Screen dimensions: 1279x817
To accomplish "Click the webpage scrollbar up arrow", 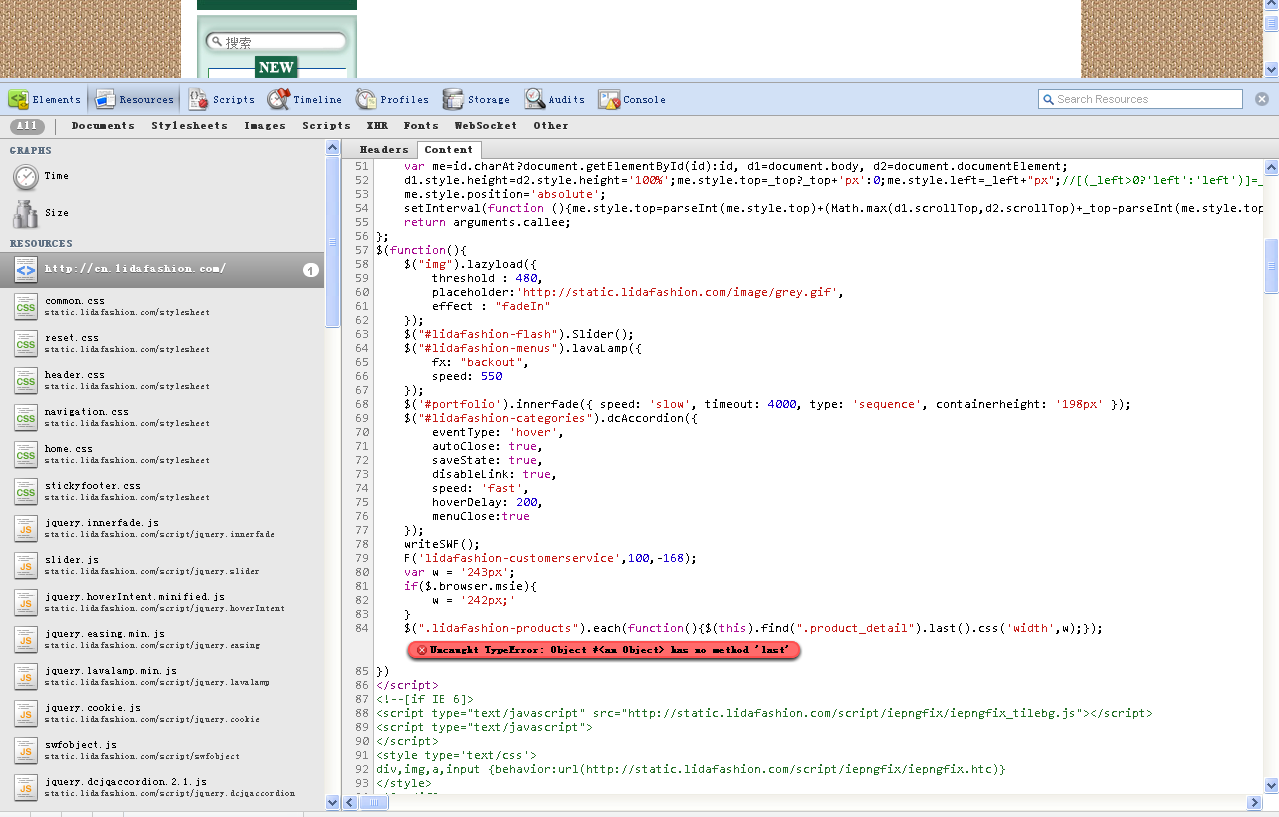I will click(1271, 6).
